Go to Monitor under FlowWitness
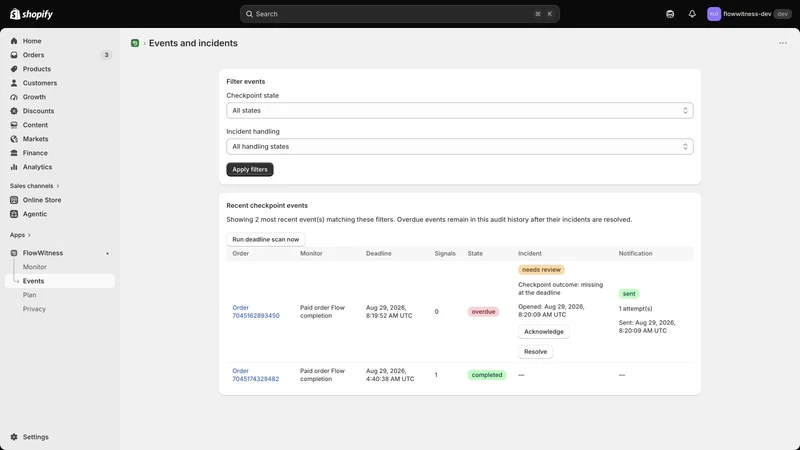 [x=35, y=267]
